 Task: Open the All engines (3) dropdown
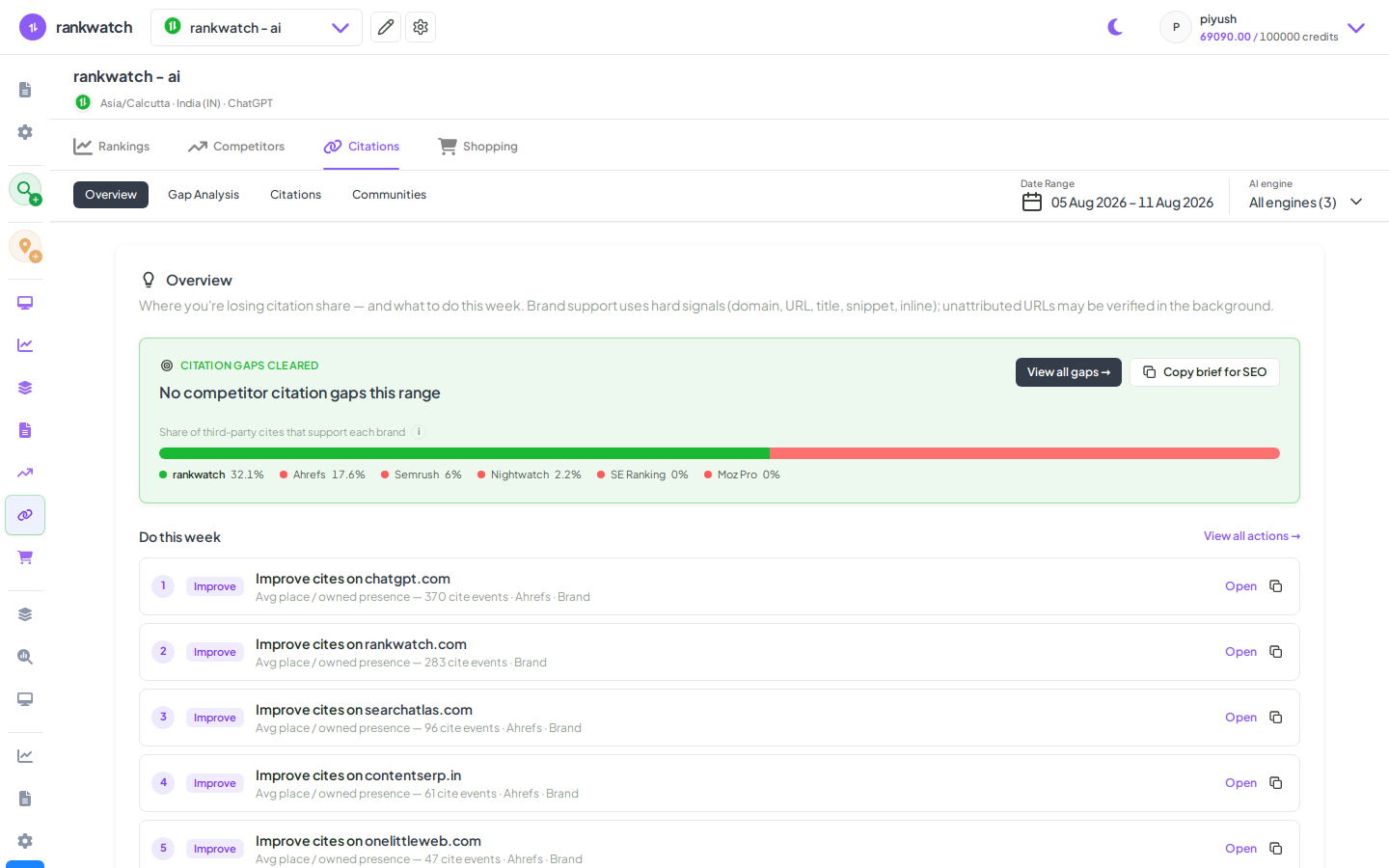click(x=1306, y=203)
